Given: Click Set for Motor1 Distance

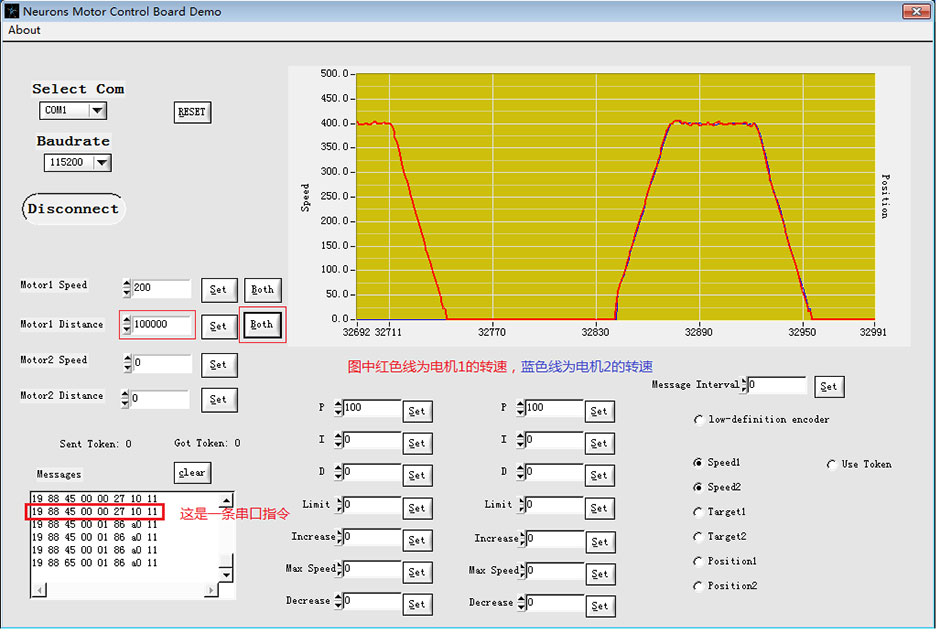Looking at the screenshot, I should coord(218,326).
